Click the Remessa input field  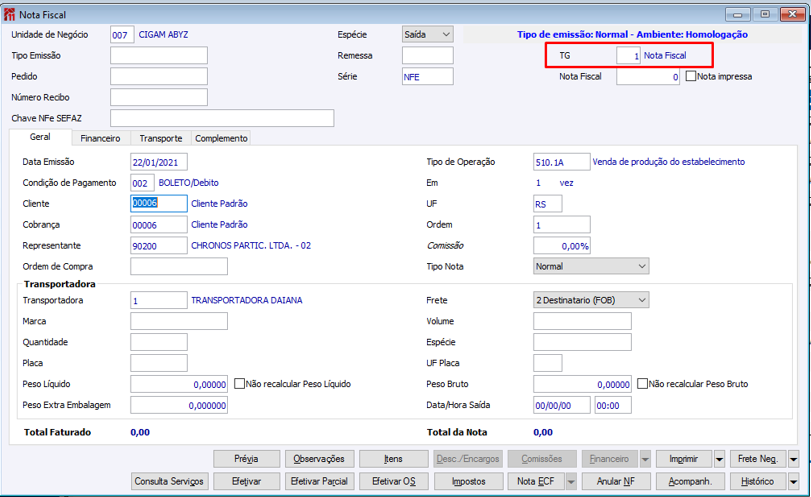[428, 55]
